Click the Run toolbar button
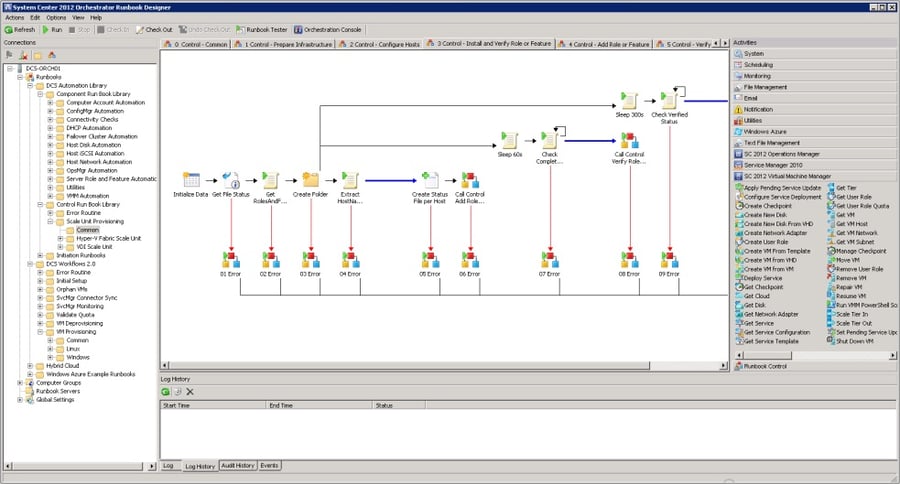The width and height of the screenshot is (900, 484). click(x=52, y=29)
